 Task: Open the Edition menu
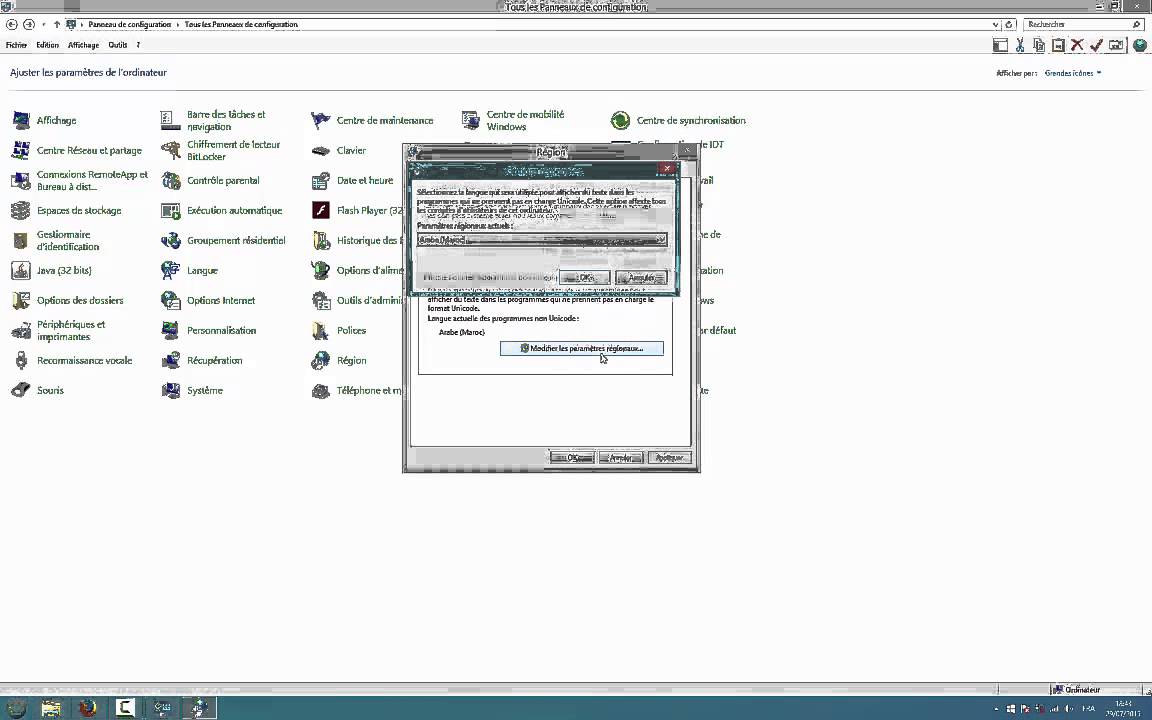48,46
